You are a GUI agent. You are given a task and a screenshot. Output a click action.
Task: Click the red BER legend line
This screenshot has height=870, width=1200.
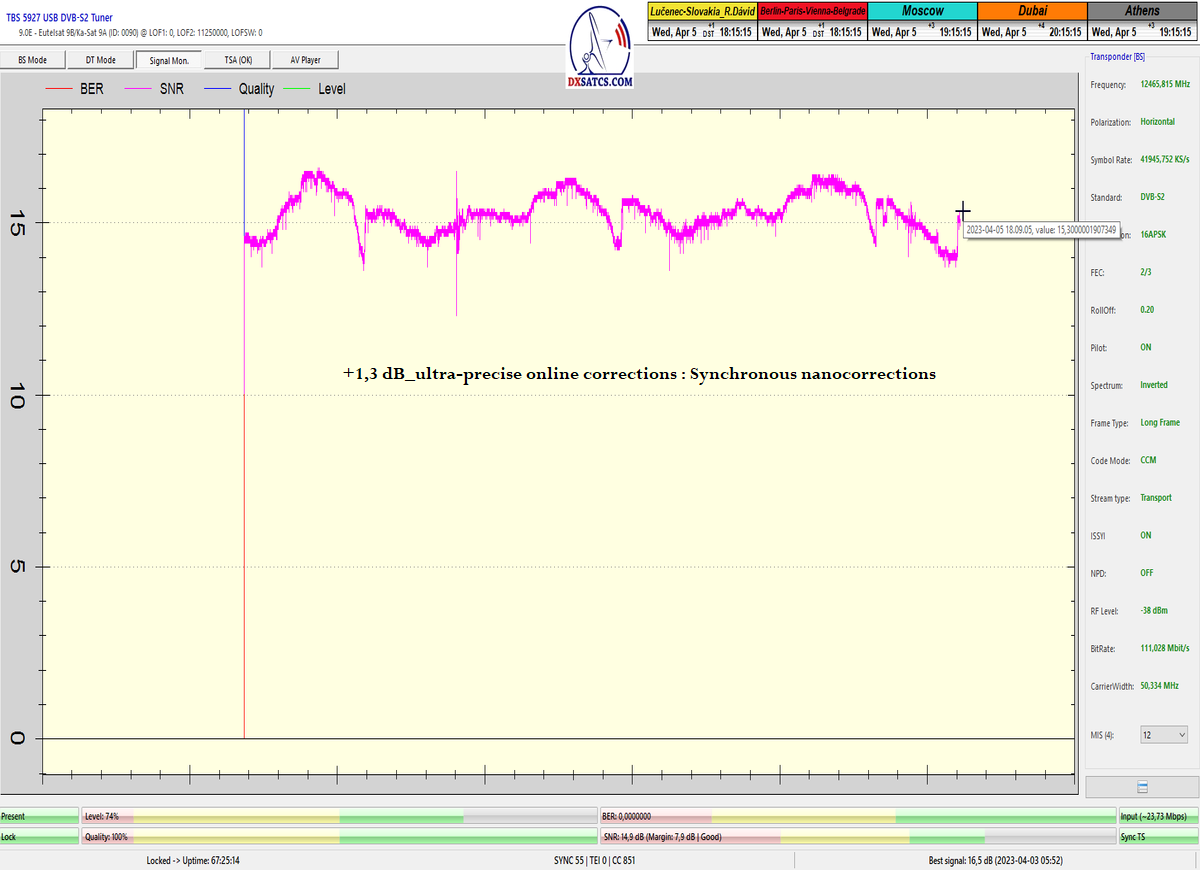pos(61,89)
